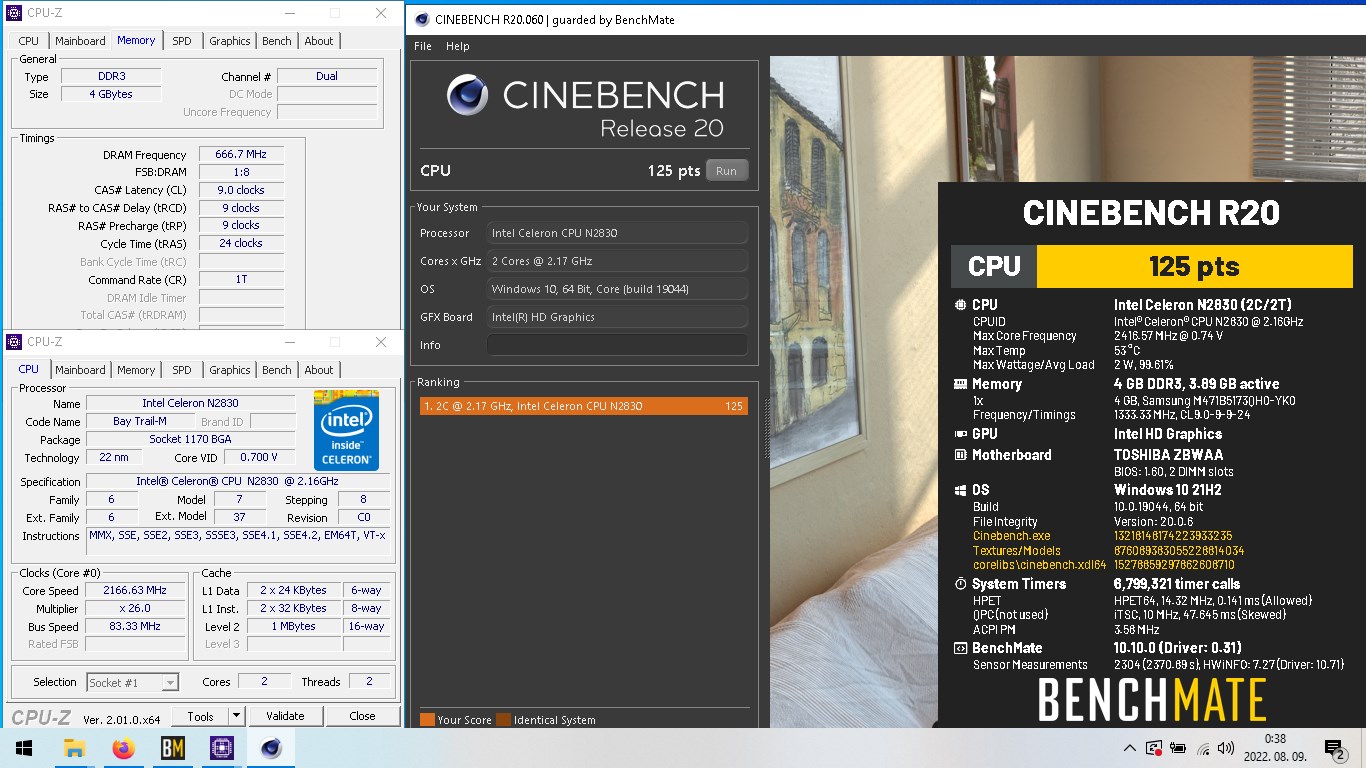Screen dimensions: 1366x768
Task: Click the CPU-Z Tools button
Action: coord(200,716)
